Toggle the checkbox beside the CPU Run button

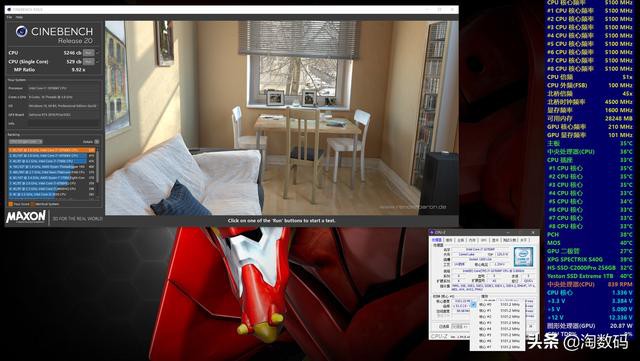97,53
